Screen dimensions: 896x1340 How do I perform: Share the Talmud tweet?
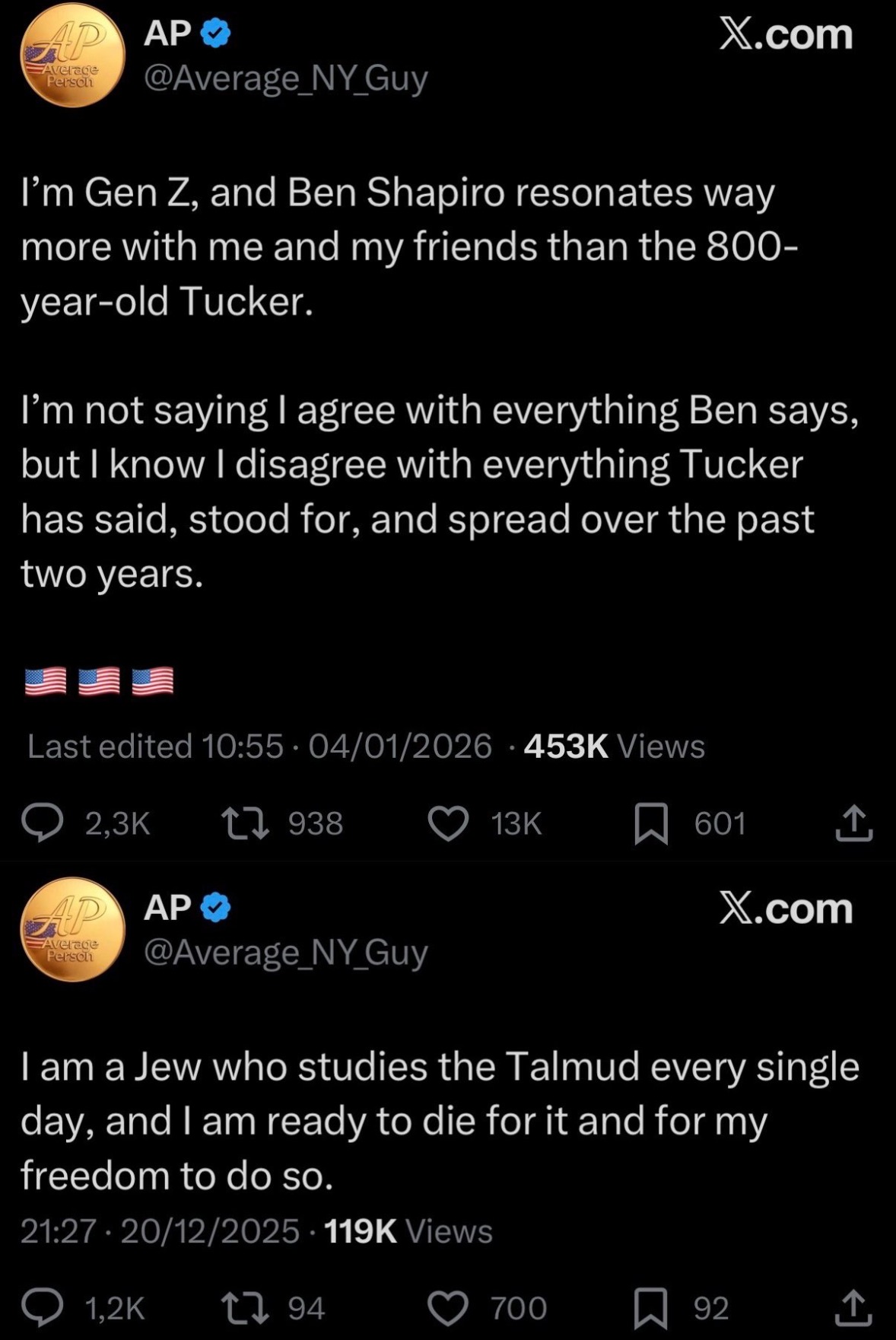(853, 1307)
